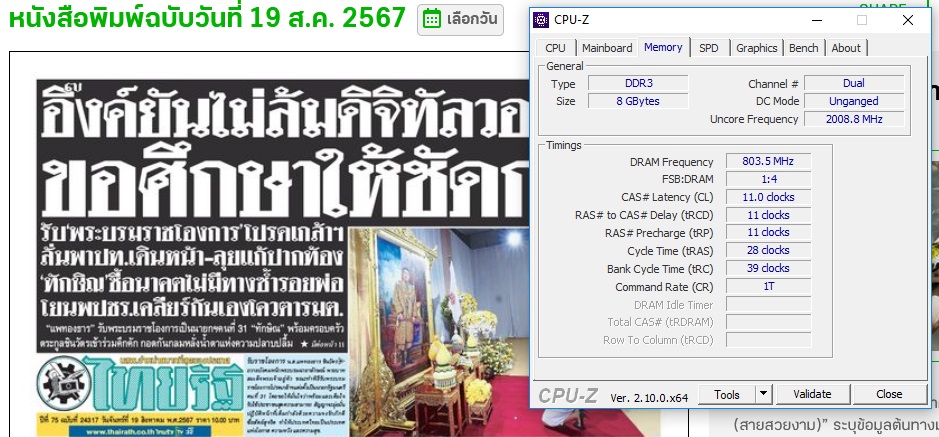939x437 pixels.
Task: Switch to the Graphics tab
Action: (x=756, y=48)
